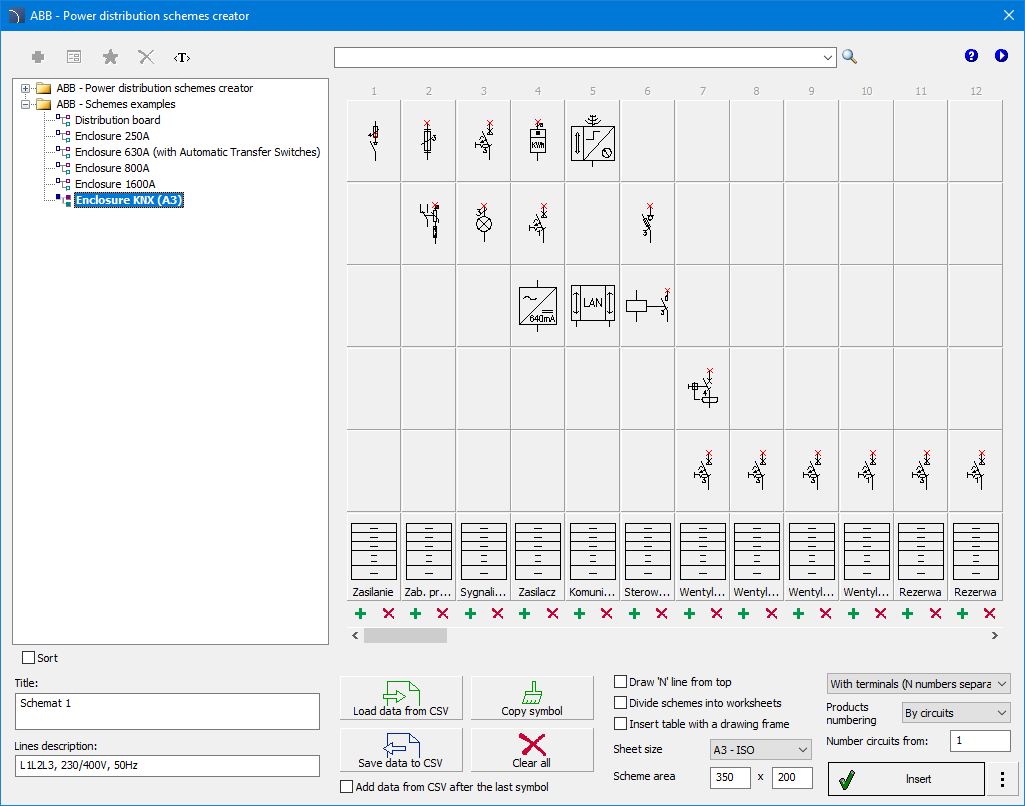Click the green plus below Zasilanie column
Viewport: 1025px width, 806px height.
point(360,613)
